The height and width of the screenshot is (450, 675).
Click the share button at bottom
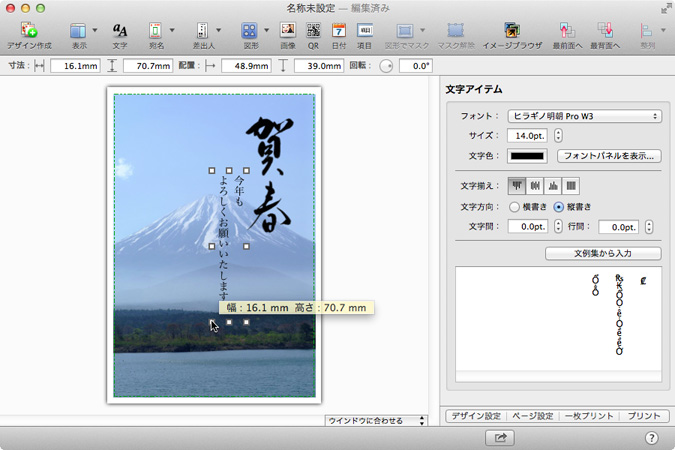[x=500, y=437]
